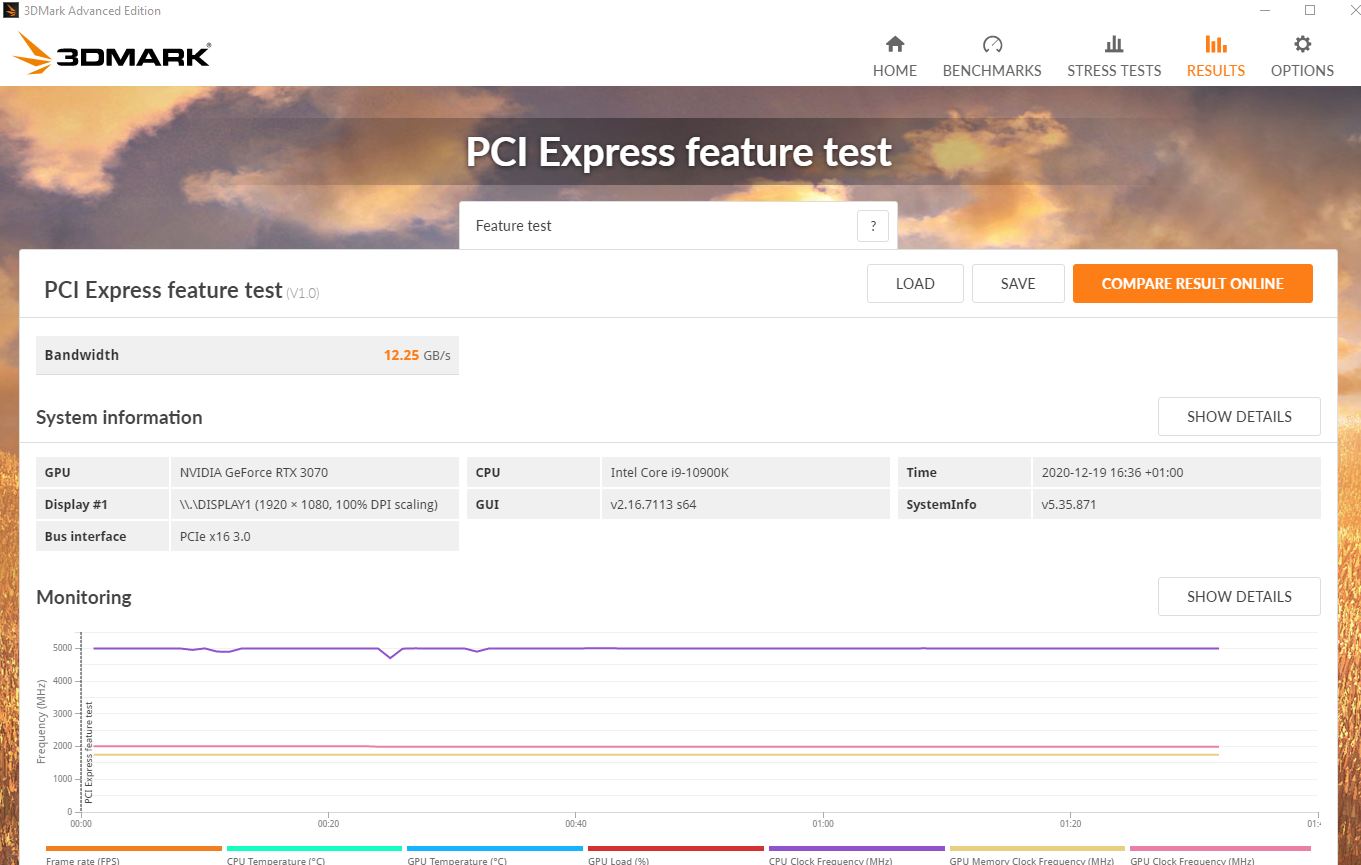Click the V1.0 version text
This screenshot has height=865, width=1361.
click(303, 293)
